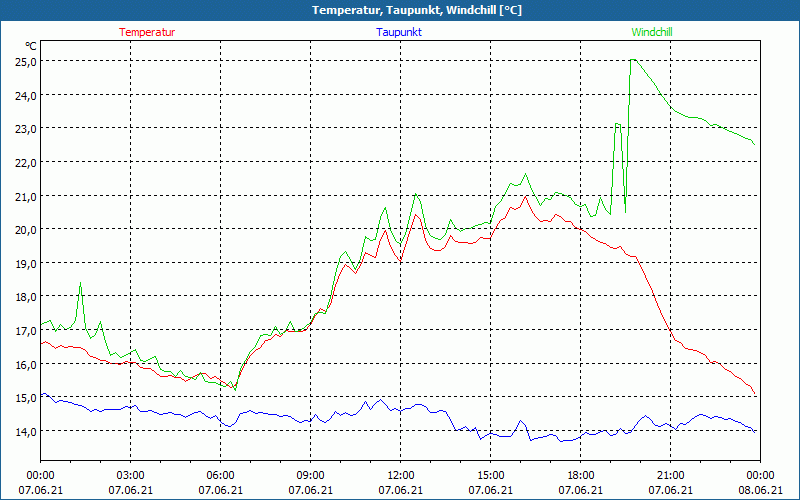Click the 18:00 time label on x-axis
The image size is (800, 500).
pos(581,476)
